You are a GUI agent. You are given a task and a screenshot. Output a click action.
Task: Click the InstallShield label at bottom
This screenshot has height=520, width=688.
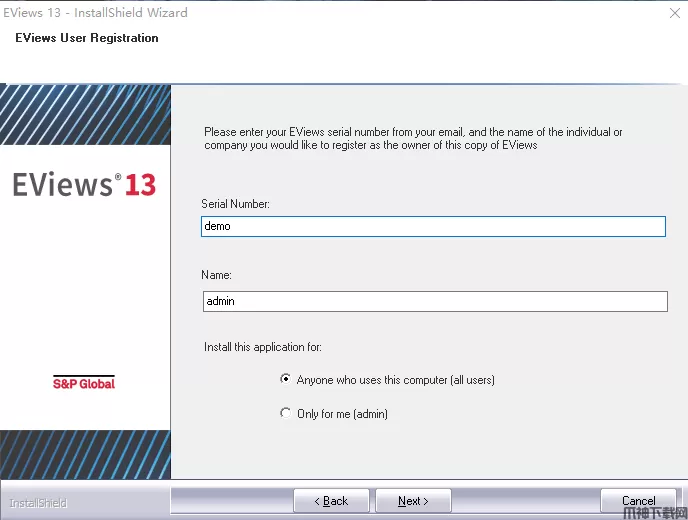[x=38, y=503]
